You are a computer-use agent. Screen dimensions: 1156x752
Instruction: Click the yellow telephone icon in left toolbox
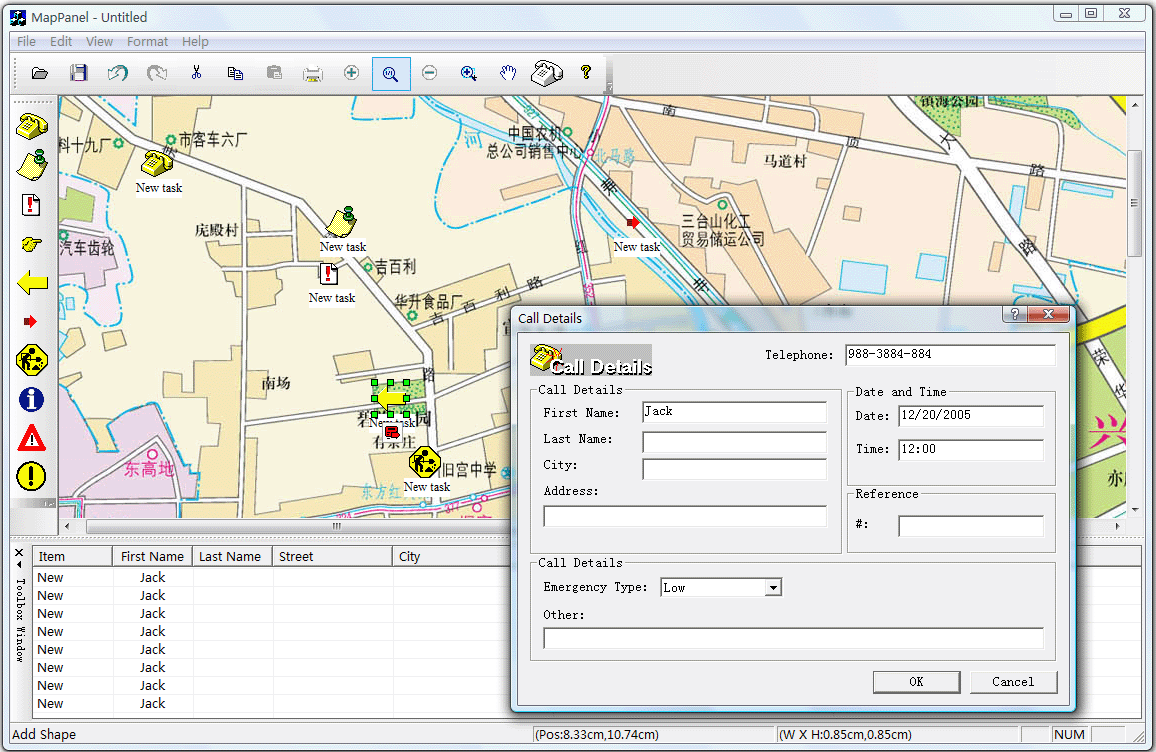(32, 126)
